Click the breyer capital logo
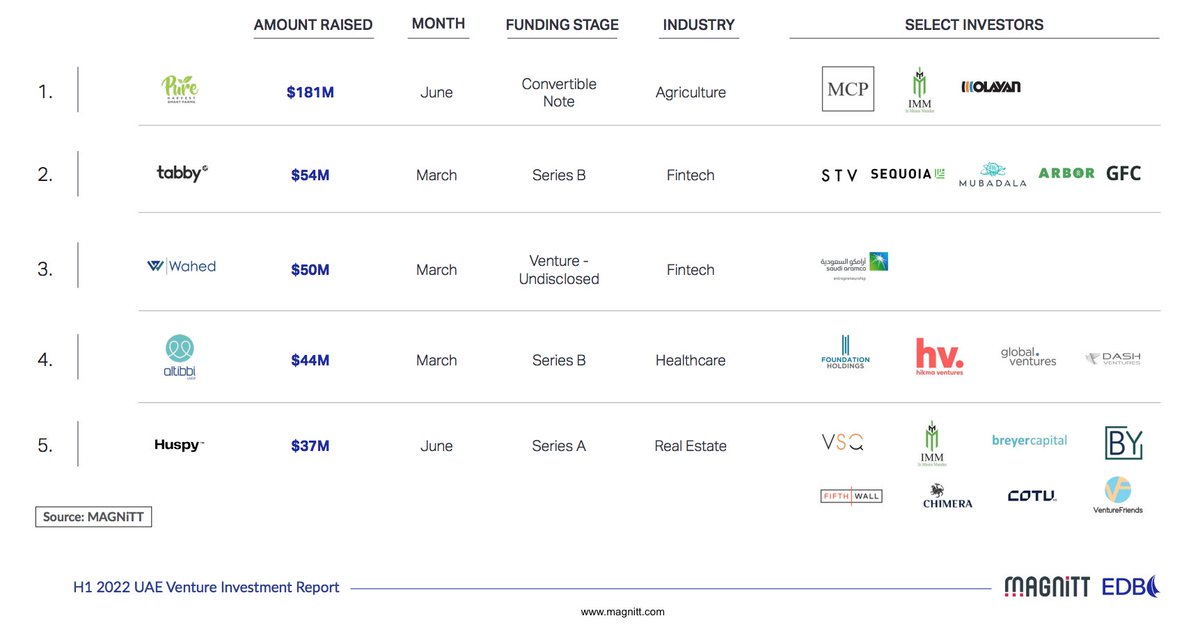Screen dimensions: 1200x632 (x=1029, y=440)
